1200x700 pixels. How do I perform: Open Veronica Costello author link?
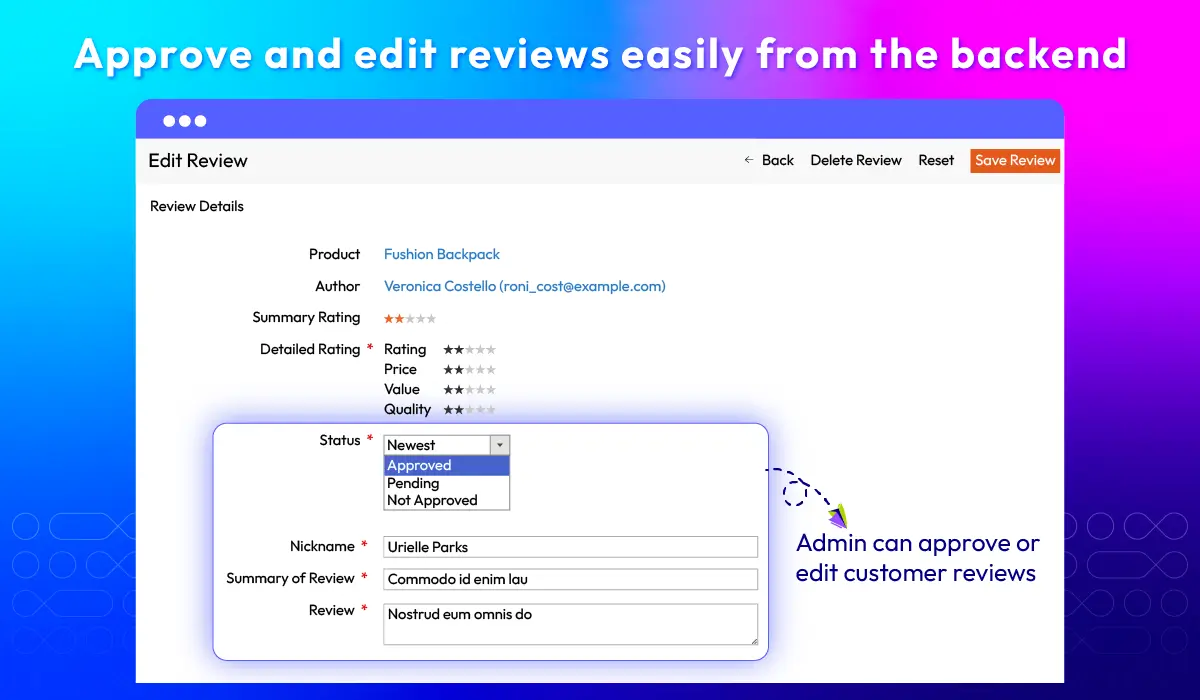[x=524, y=286]
